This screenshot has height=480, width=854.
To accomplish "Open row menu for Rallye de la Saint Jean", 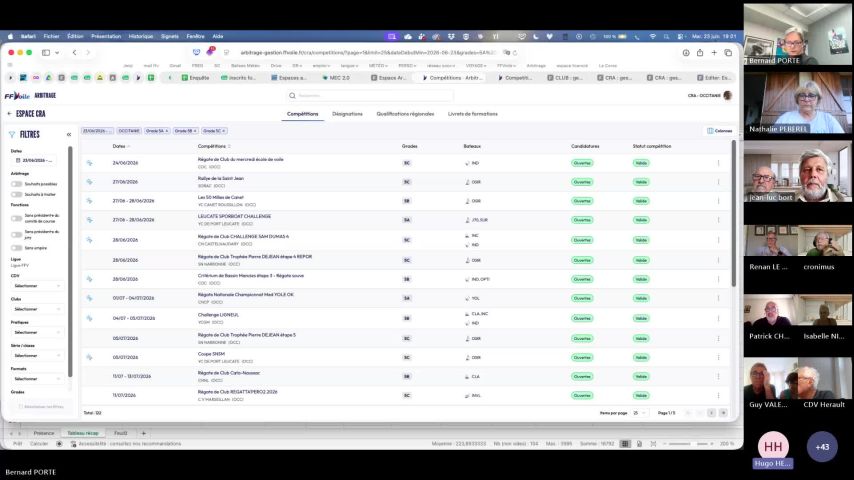I will point(718,182).
